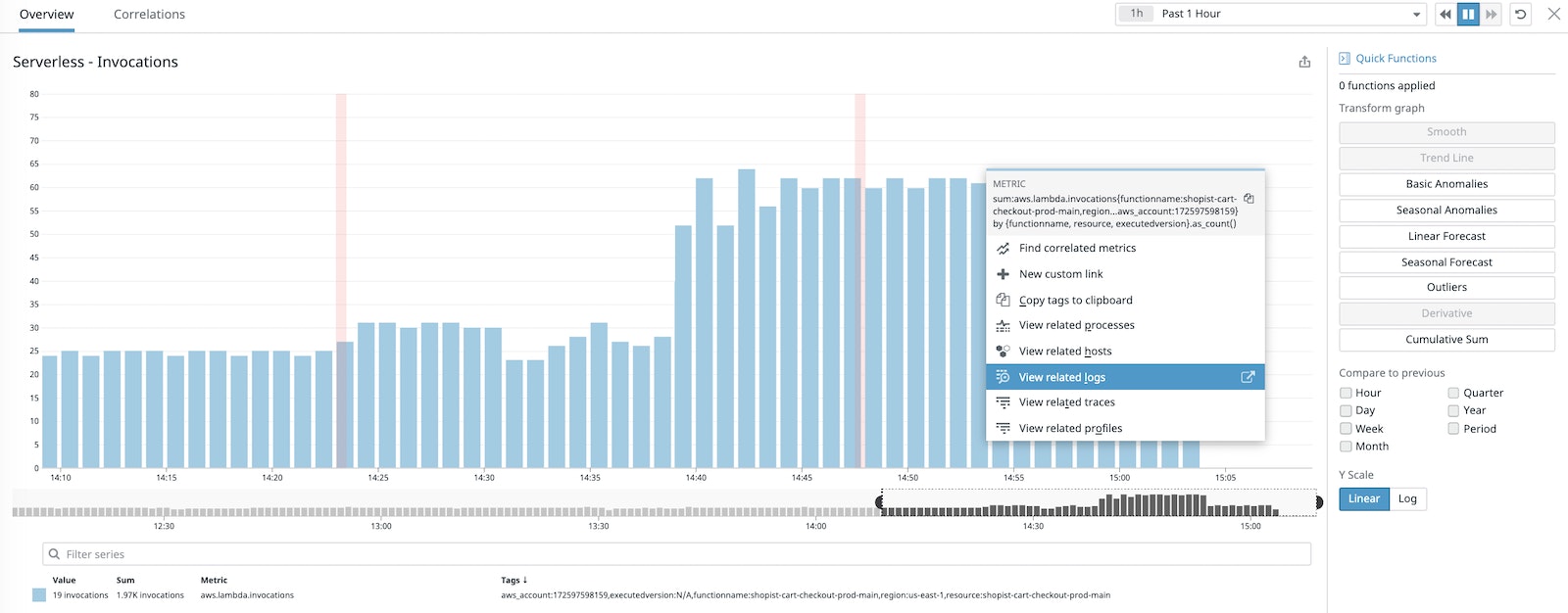Close the graph panel with X
Screen dimensions: 1568x613
click(1553, 14)
